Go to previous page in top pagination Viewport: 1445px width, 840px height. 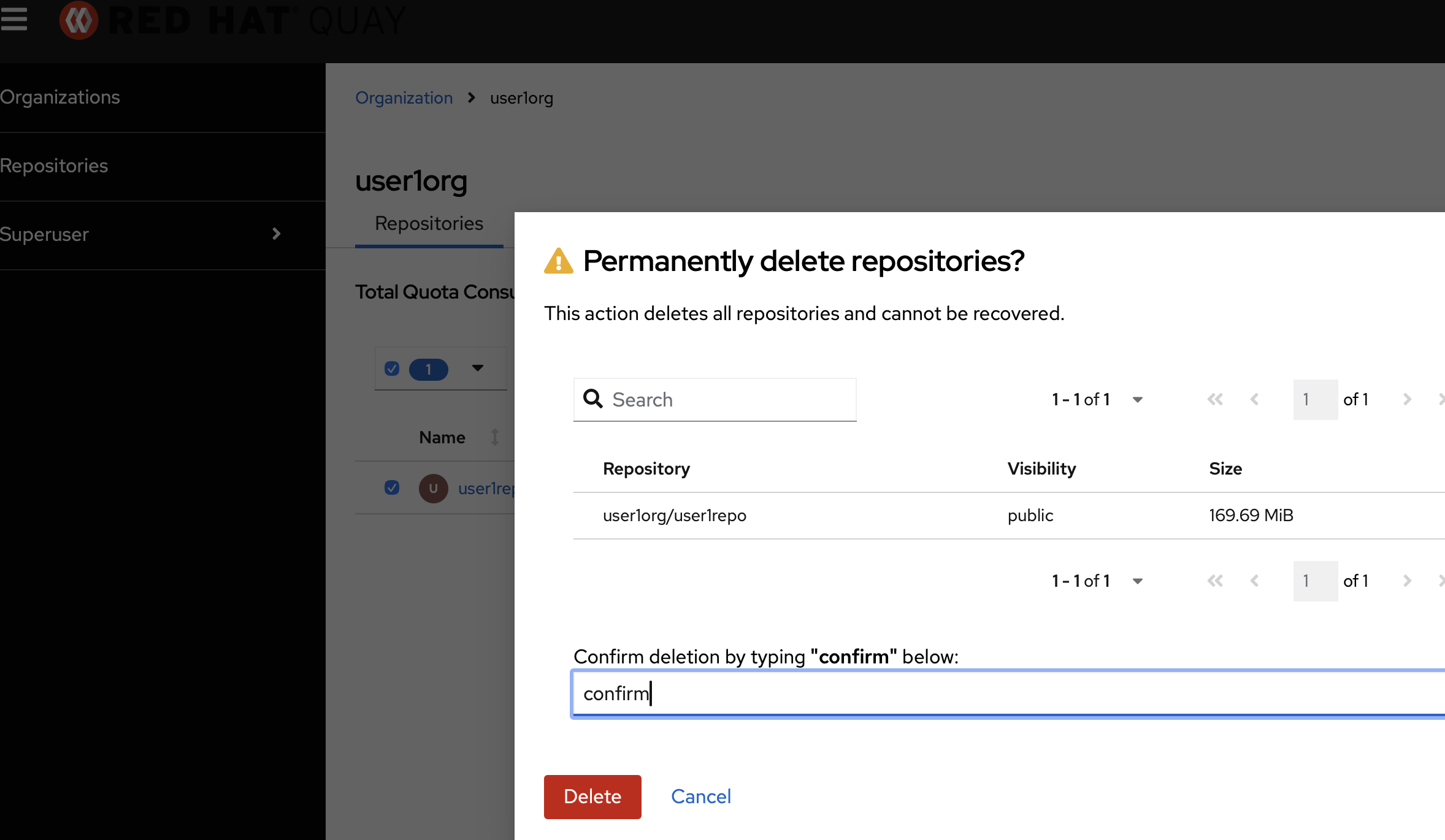click(x=1255, y=400)
